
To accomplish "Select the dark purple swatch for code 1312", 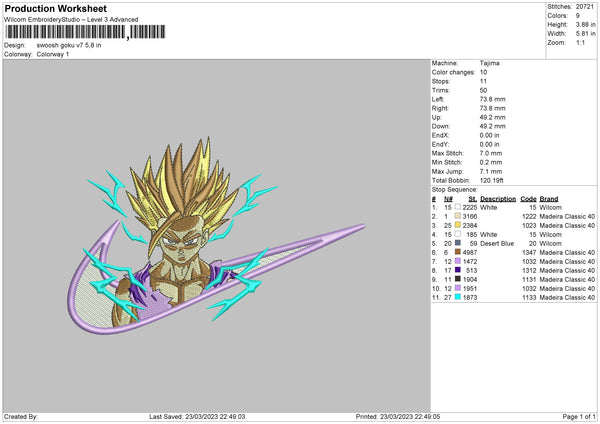I will 458,270.
